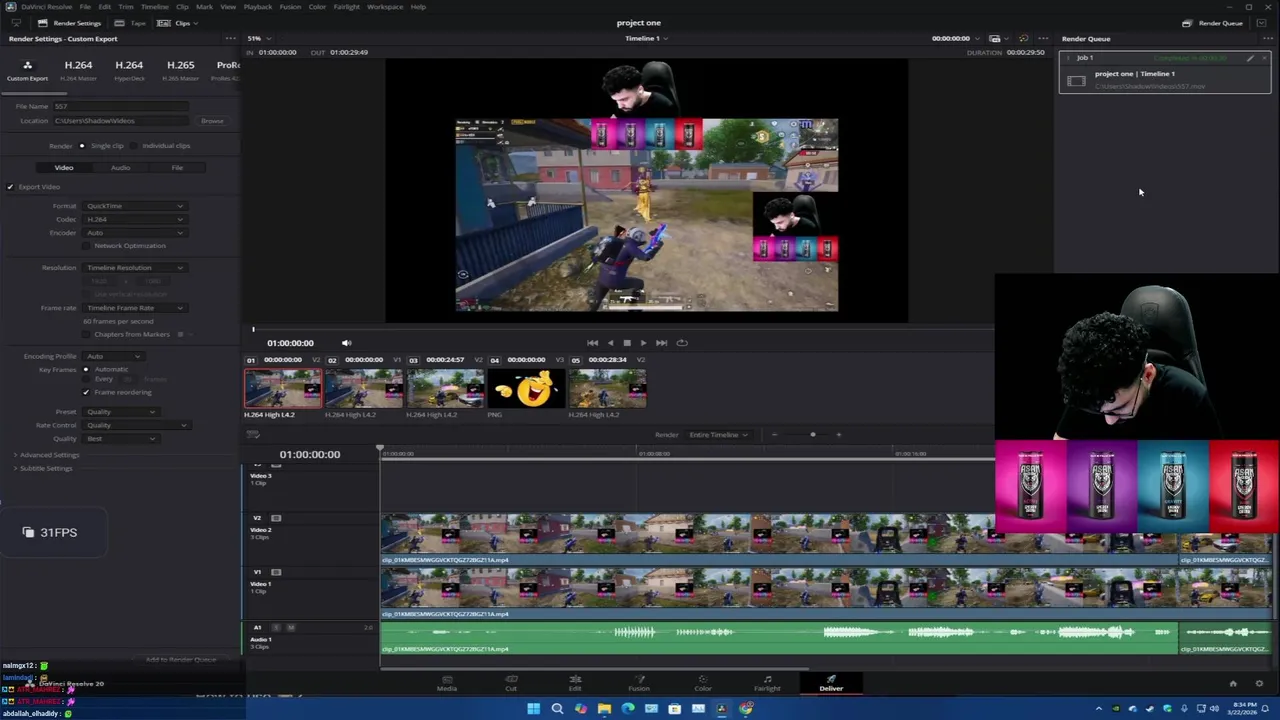
Task: Expand the Subtitle Settings section
Action: point(43,468)
